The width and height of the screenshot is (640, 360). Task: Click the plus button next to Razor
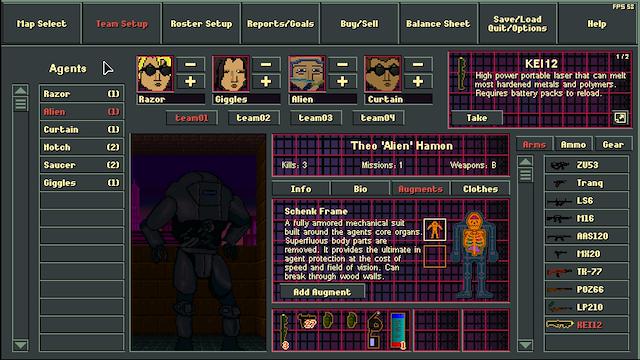coord(190,82)
